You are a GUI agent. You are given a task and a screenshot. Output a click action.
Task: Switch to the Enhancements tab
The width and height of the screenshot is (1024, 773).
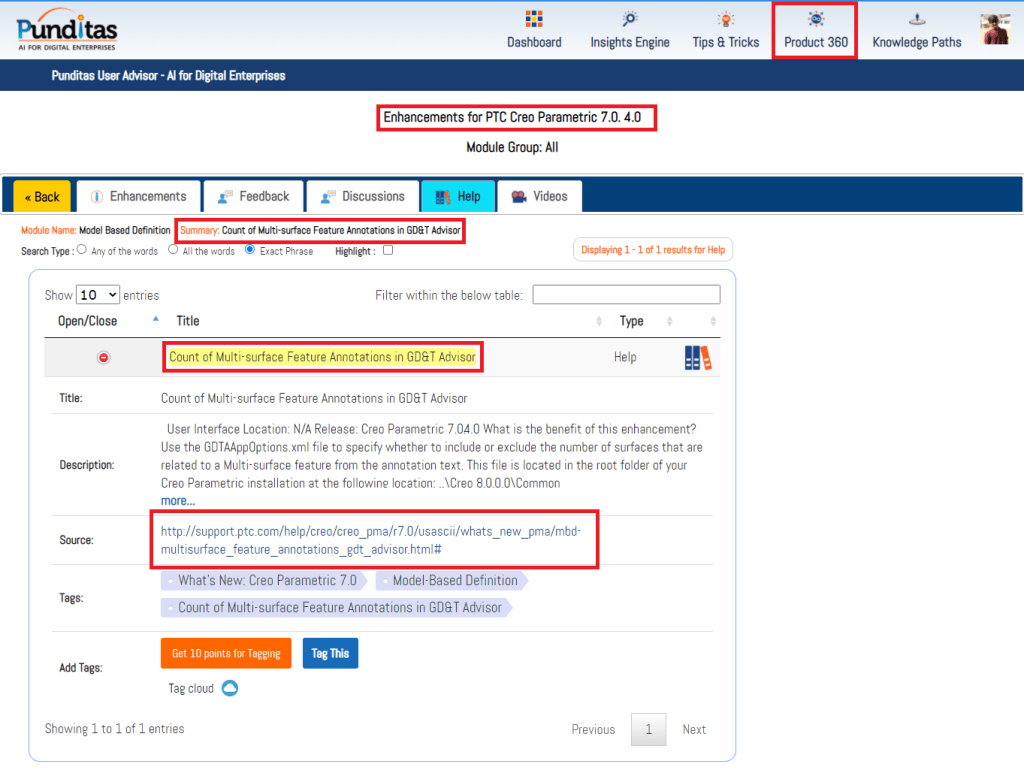pyautogui.click(x=138, y=196)
